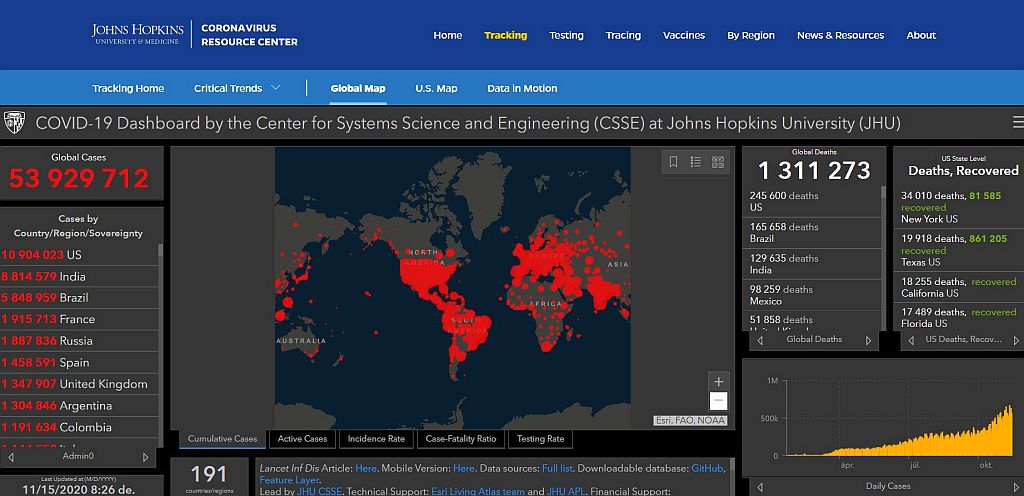This screenshot has height=496, width=1024.
Task: Open the By Region menu item
Action: [x=751, y=35]
